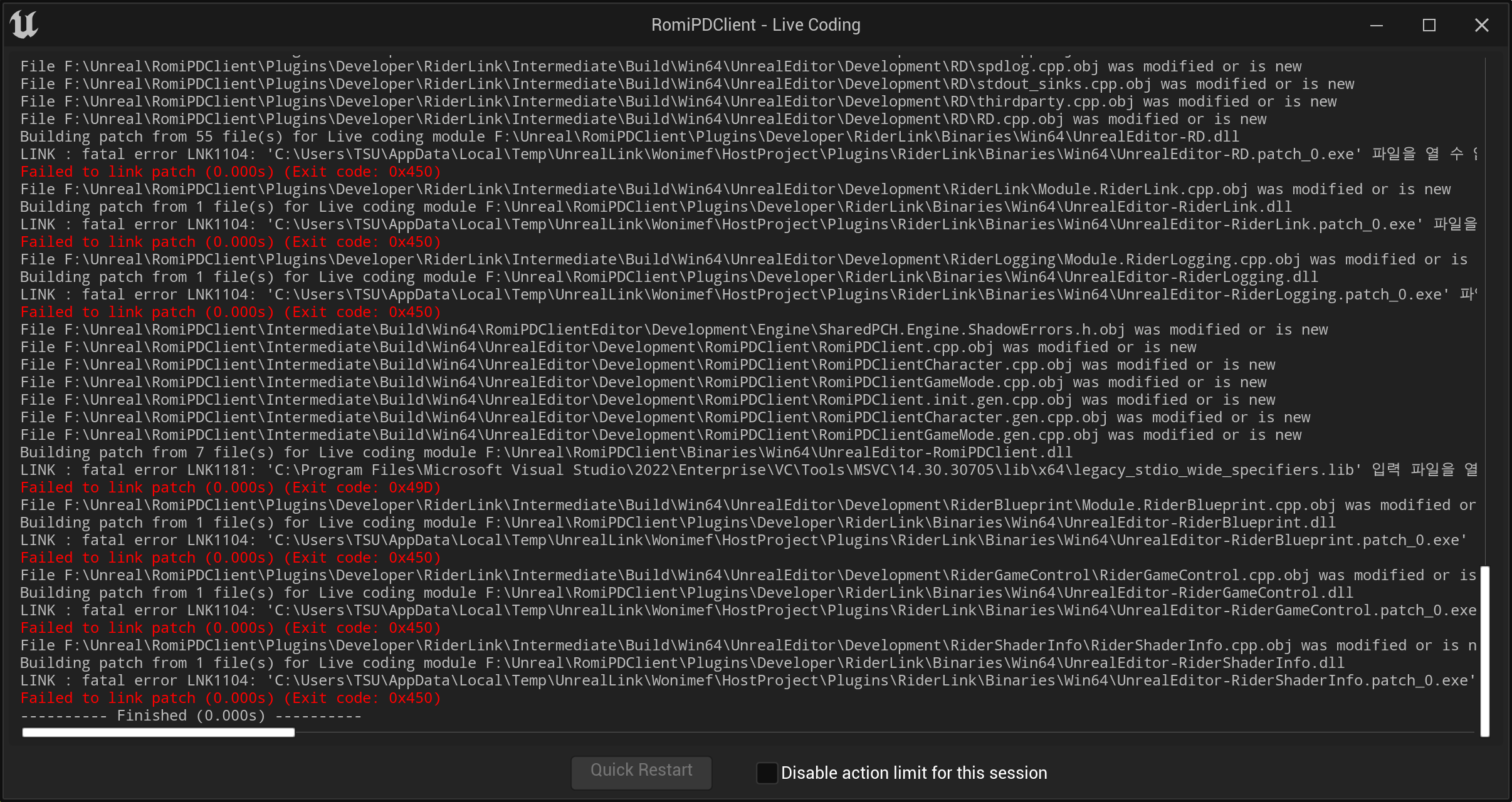This screenshot has width=1512, height=802.
Task: Click the SharedPCH.Engine.ShadowErrors.h.obj log line
Action: pos(674,330)
